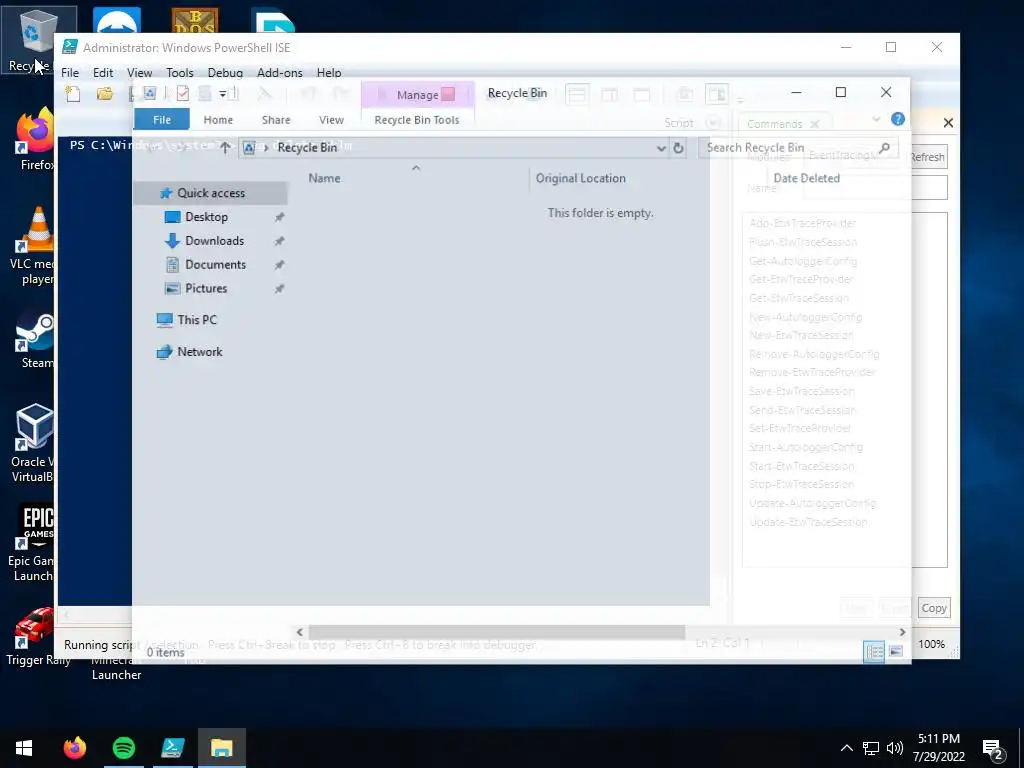1024x768 pixels.
Task: Expand the address bar history dropdown
Action: (661, 148)
